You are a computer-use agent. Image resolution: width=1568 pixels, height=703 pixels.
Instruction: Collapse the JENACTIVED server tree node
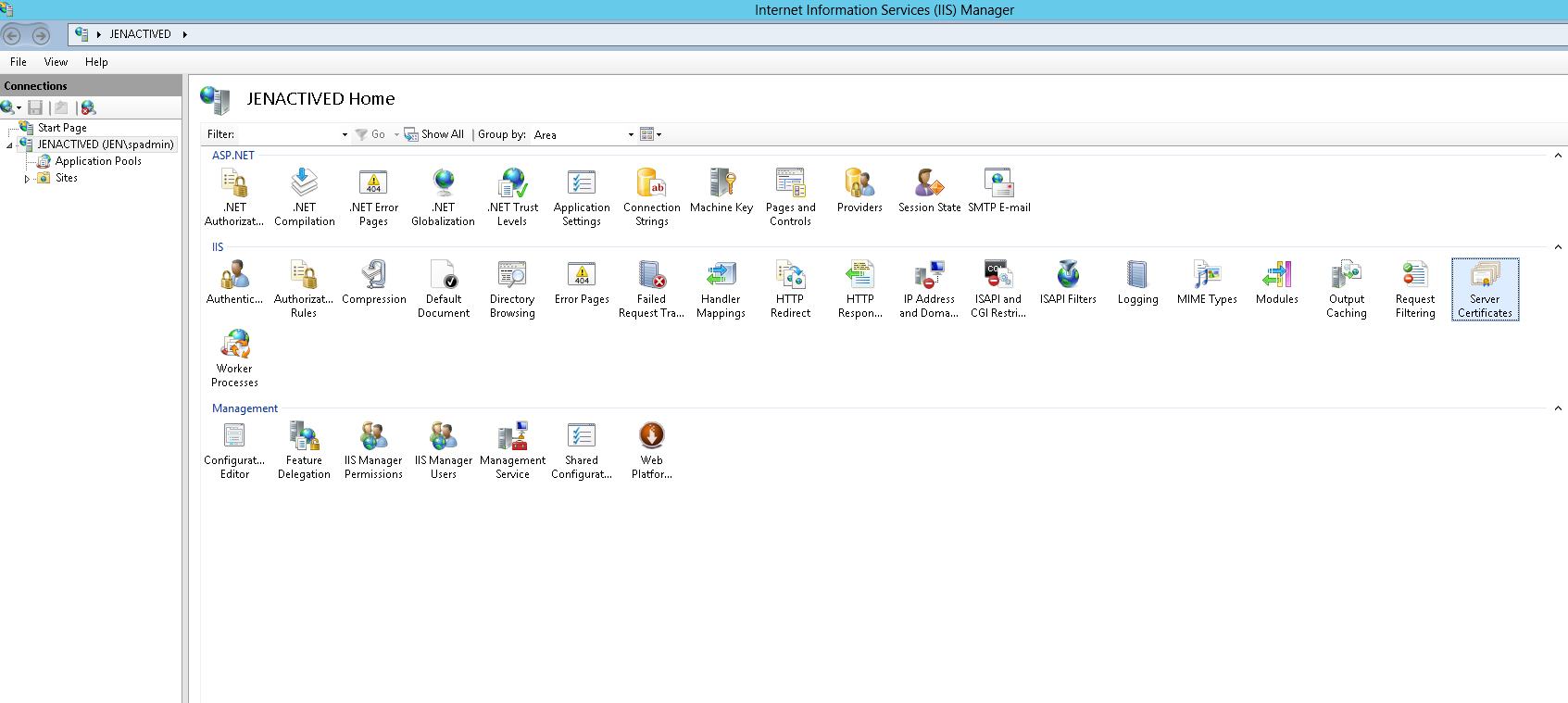tap(10, 145)
